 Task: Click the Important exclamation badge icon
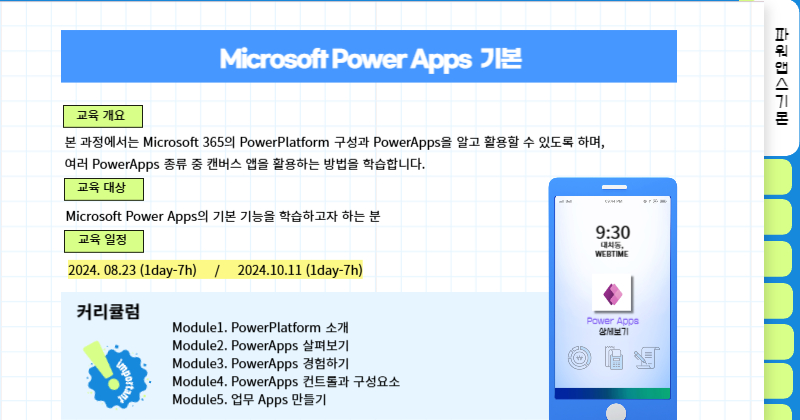116,375
